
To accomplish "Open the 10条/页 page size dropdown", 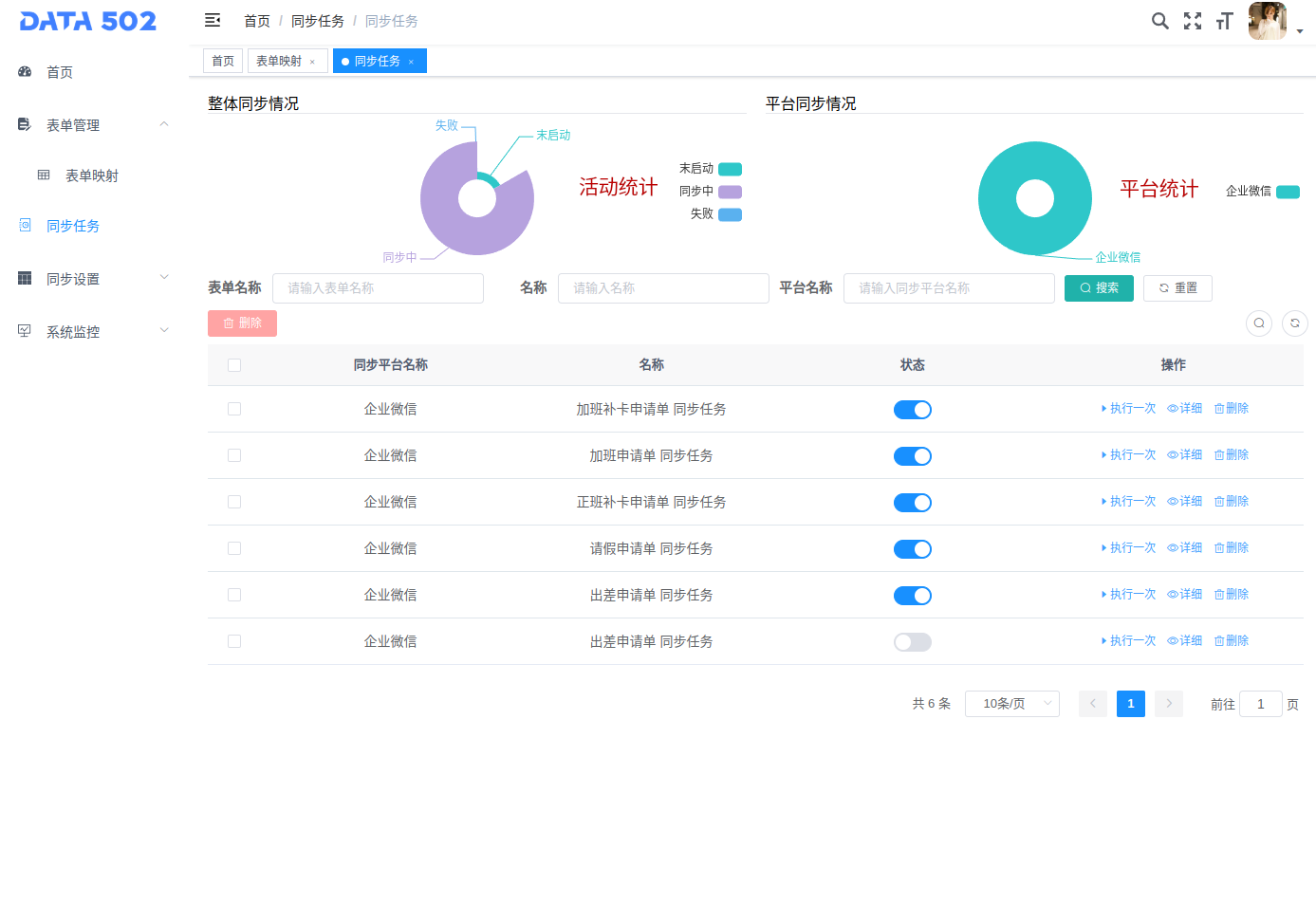I will [1011, 704].
